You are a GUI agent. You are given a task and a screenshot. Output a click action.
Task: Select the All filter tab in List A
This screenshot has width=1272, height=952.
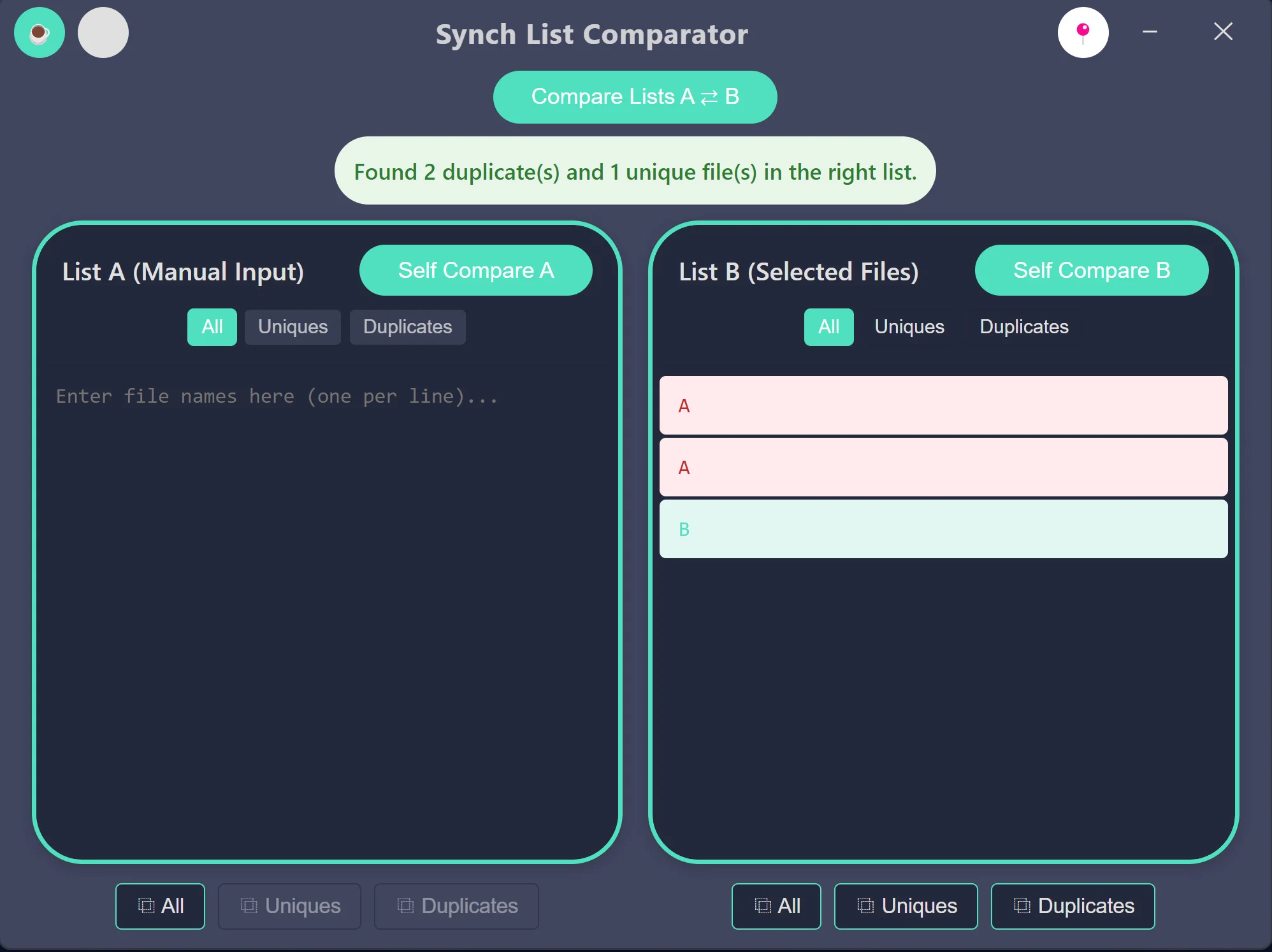(212, 327)
